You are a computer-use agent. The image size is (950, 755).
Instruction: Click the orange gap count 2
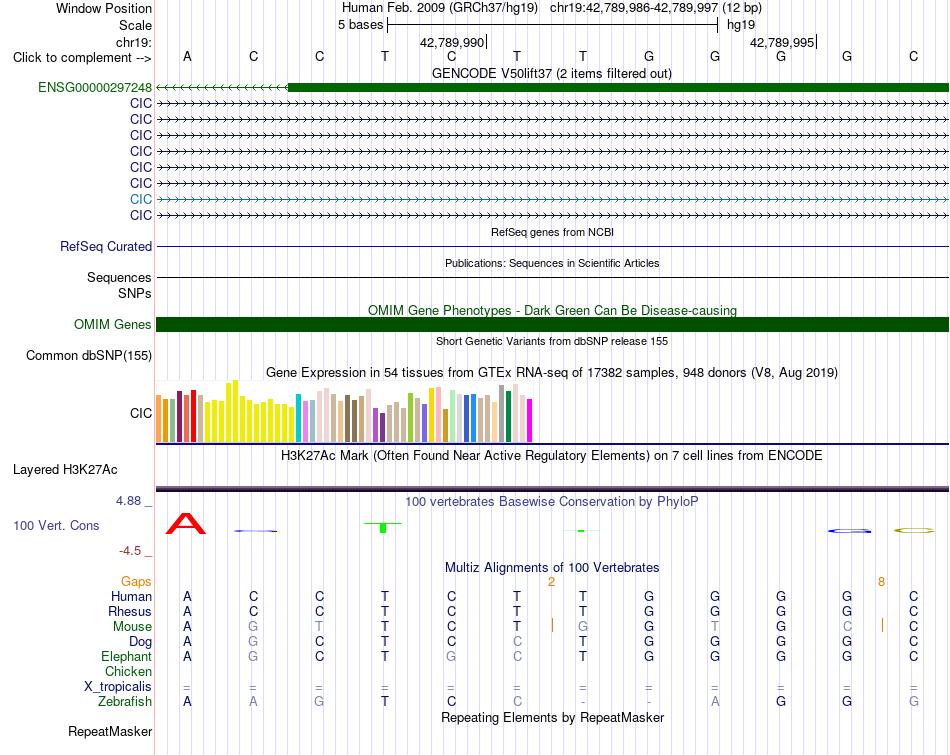point(551,582)
